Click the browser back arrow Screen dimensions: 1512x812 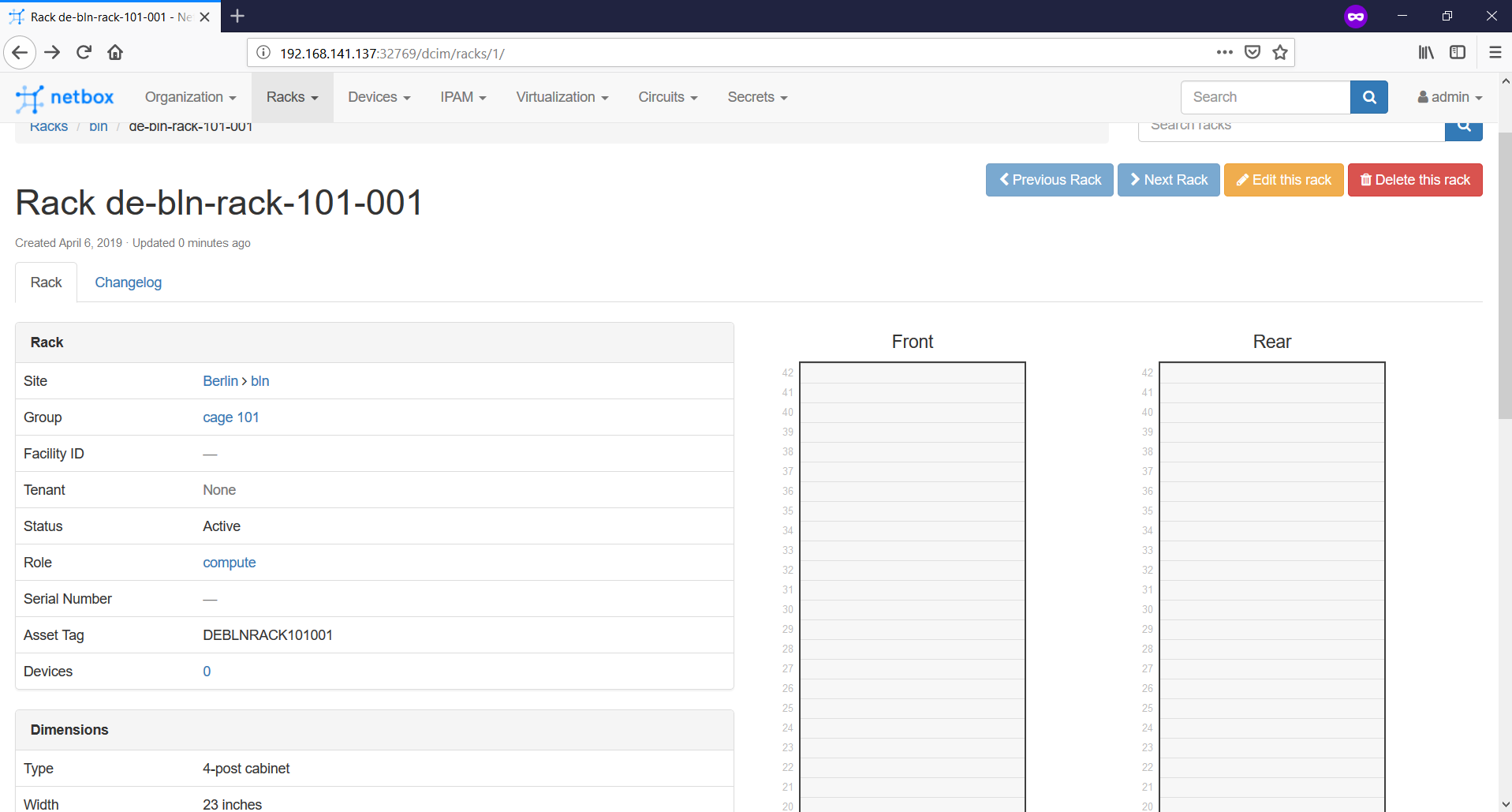pos(21,53)
